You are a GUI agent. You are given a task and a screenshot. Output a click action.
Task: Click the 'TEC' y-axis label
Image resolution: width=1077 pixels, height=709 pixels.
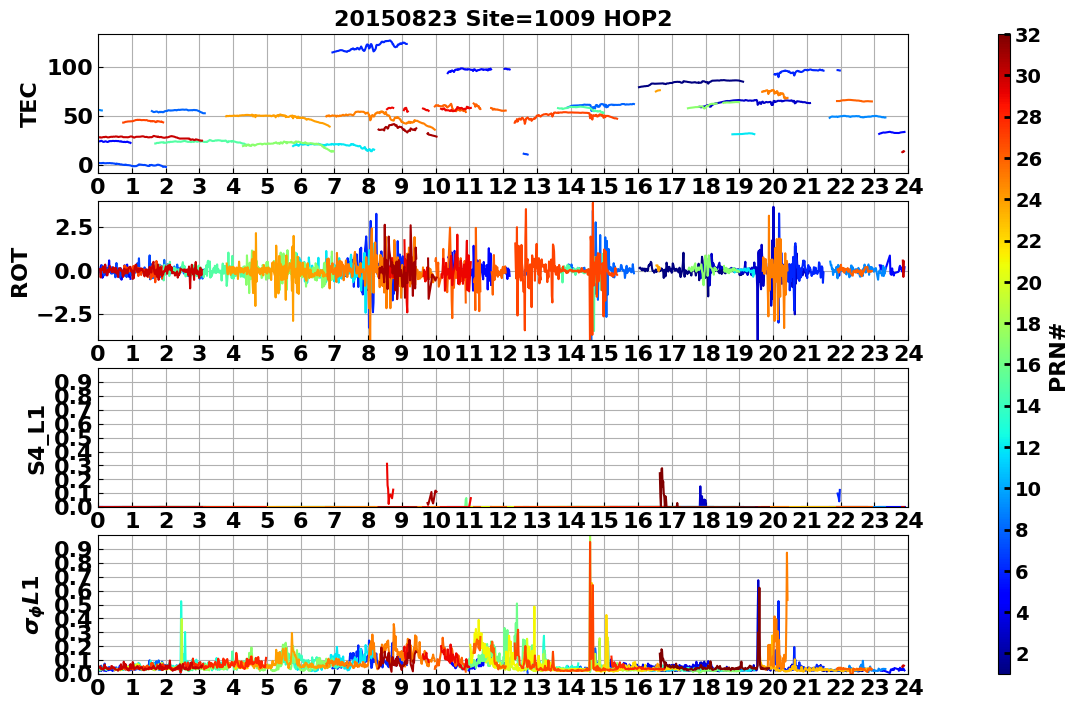point(27,104)
